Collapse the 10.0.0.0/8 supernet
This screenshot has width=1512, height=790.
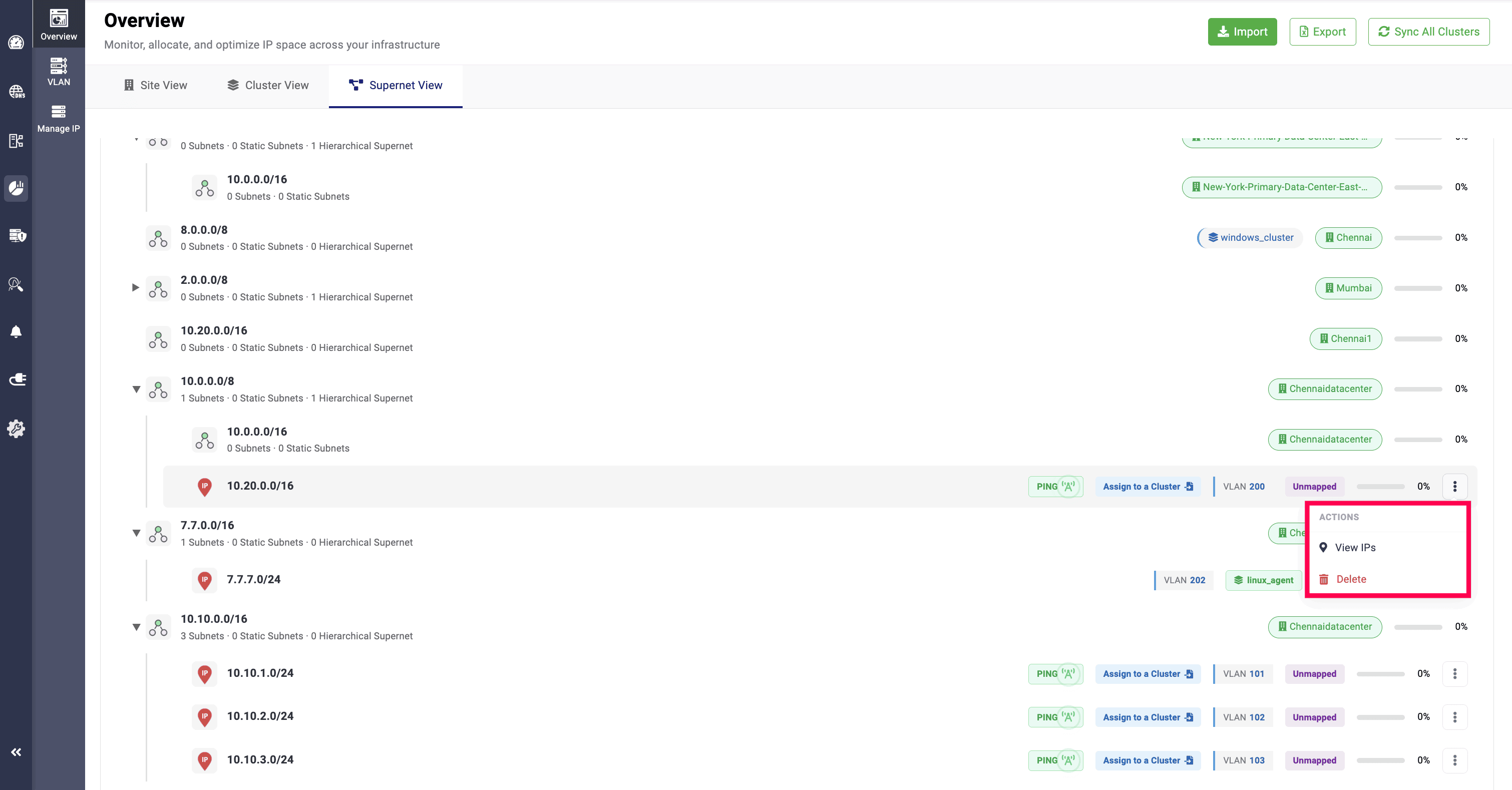pos(136,389)
